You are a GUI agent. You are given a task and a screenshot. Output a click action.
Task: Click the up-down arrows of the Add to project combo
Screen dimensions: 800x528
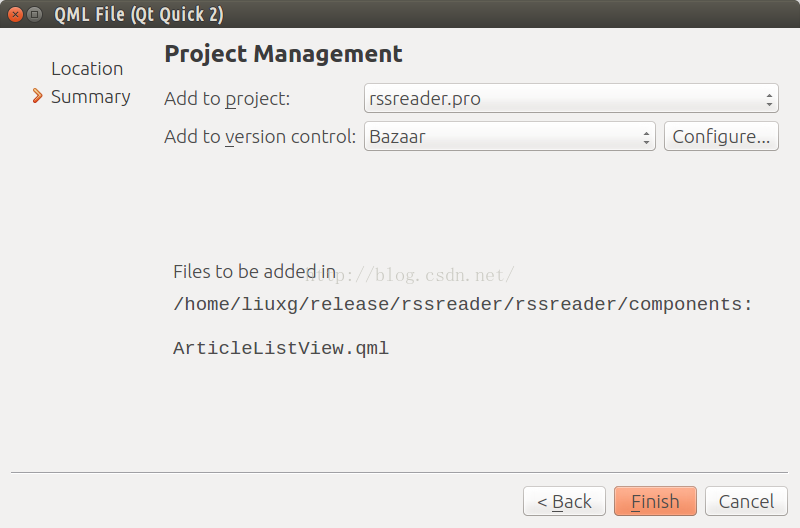(769, 98)
